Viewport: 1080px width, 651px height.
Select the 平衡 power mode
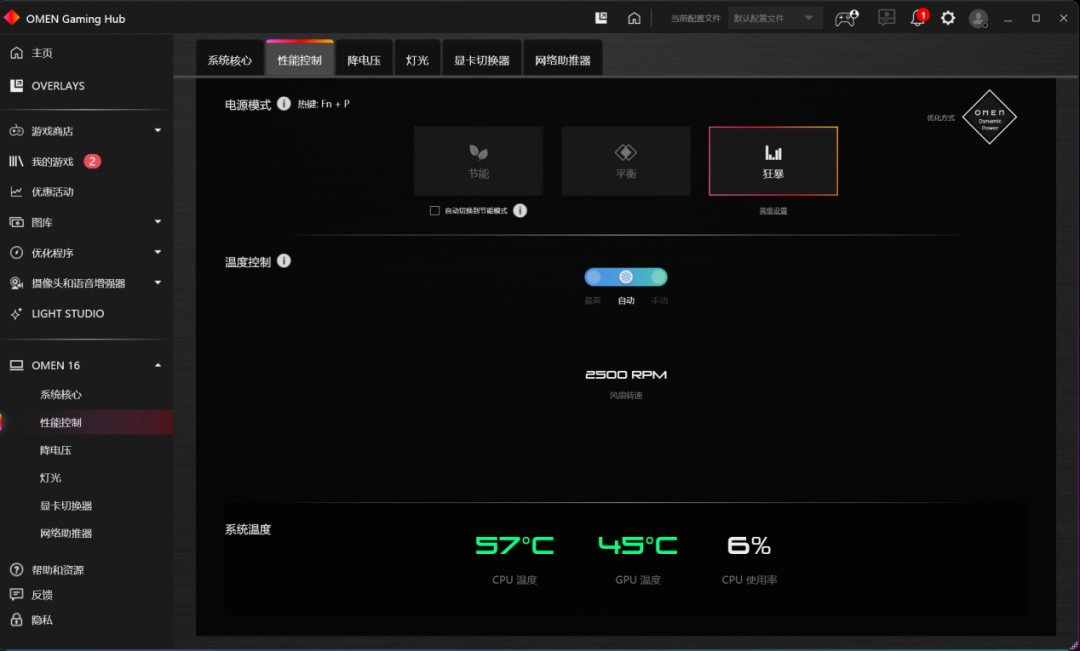pos(626,161)
